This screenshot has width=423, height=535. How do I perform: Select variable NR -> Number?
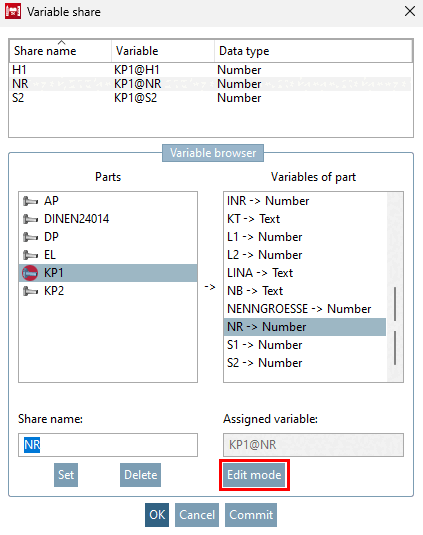point(305,327)
